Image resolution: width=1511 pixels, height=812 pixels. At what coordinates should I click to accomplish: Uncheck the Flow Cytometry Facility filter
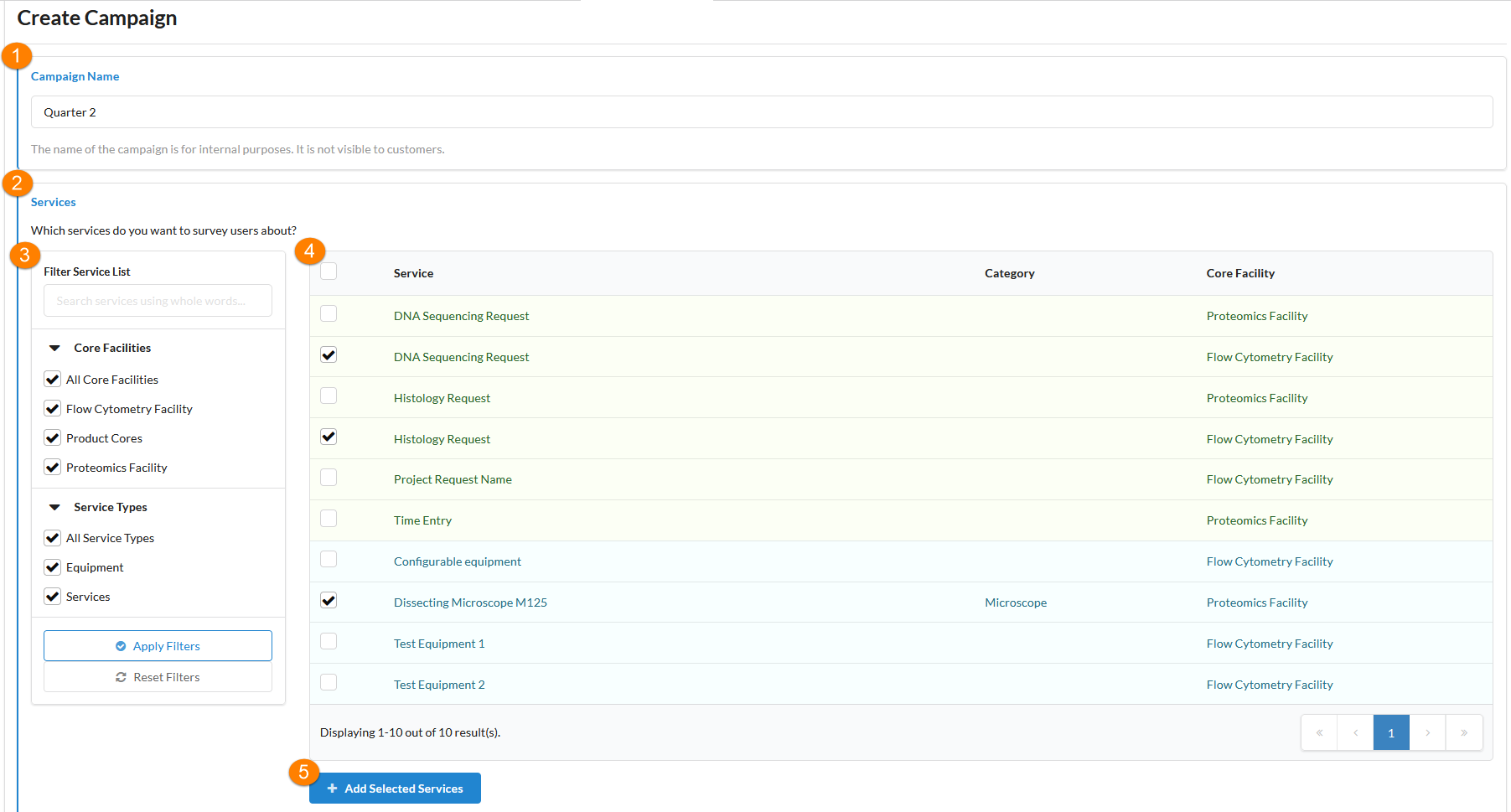pos(53,409)
